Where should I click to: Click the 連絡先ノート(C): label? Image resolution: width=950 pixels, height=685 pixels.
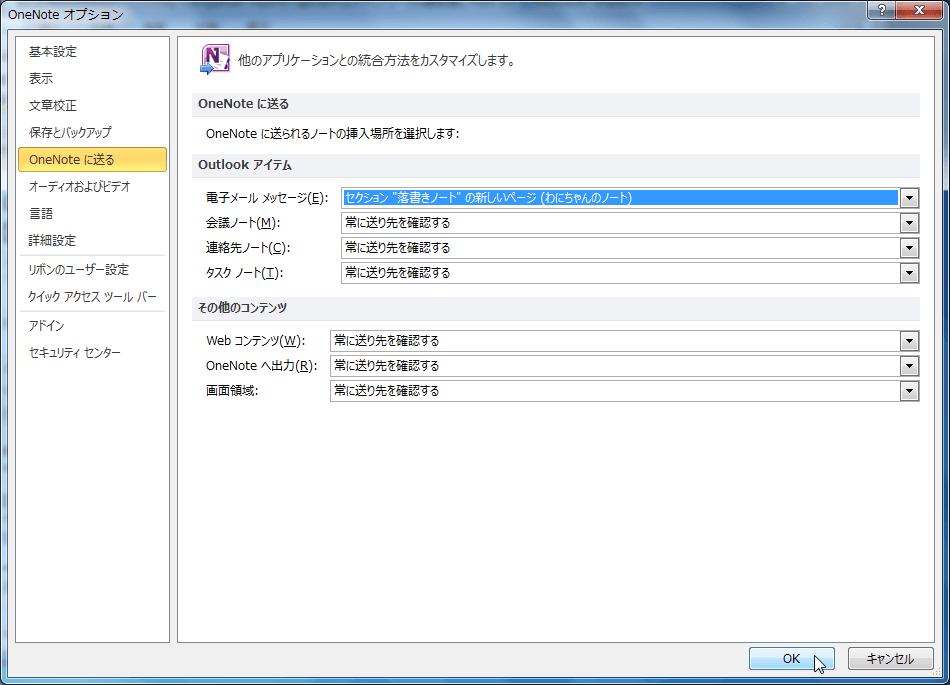[x=248, y=248]
